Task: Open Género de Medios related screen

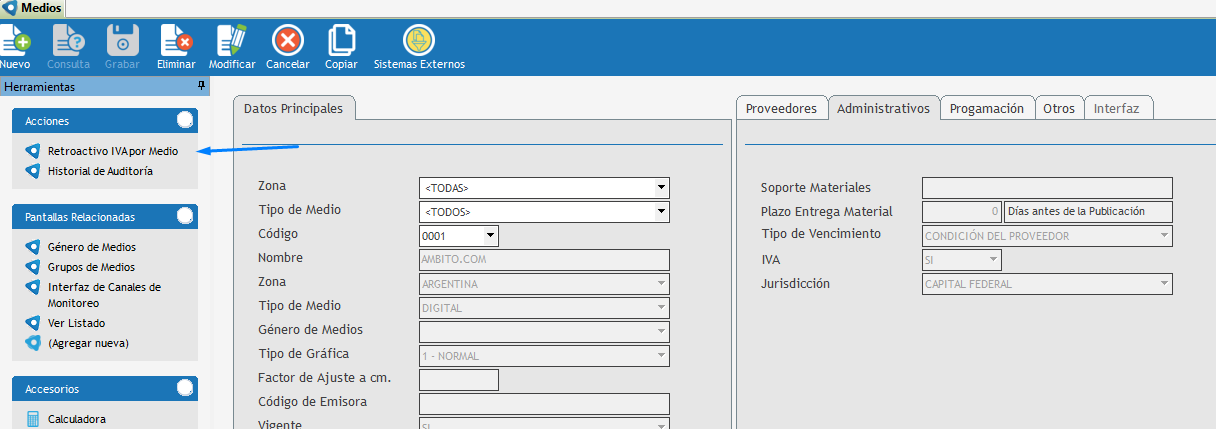Action: point(92,247)
